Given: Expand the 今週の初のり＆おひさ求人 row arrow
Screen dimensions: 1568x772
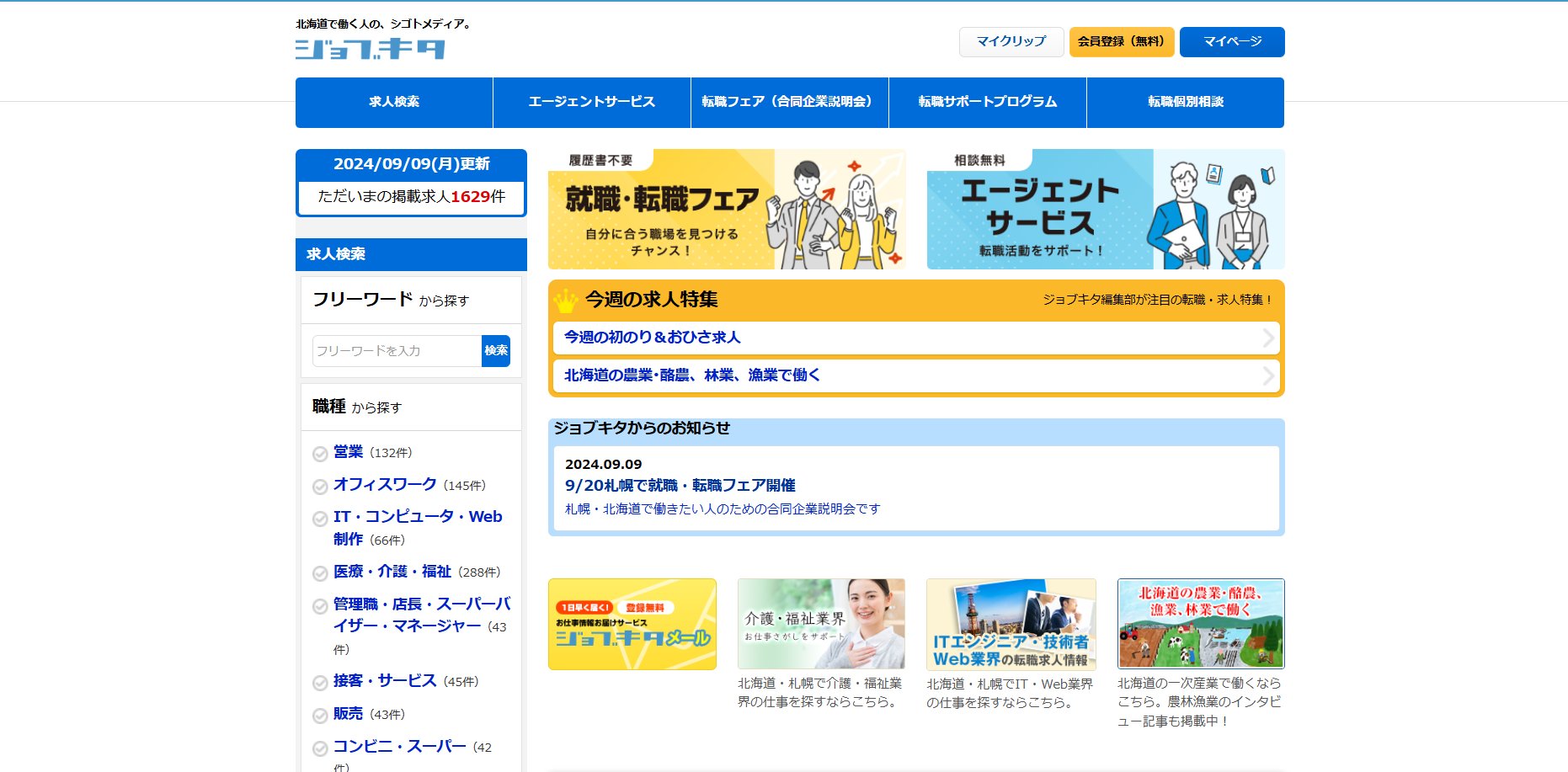Looking at the screenshot, I should point(1267,338).
